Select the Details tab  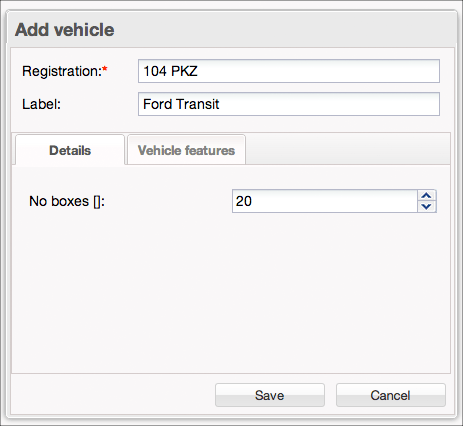click(x=70, y=150)
